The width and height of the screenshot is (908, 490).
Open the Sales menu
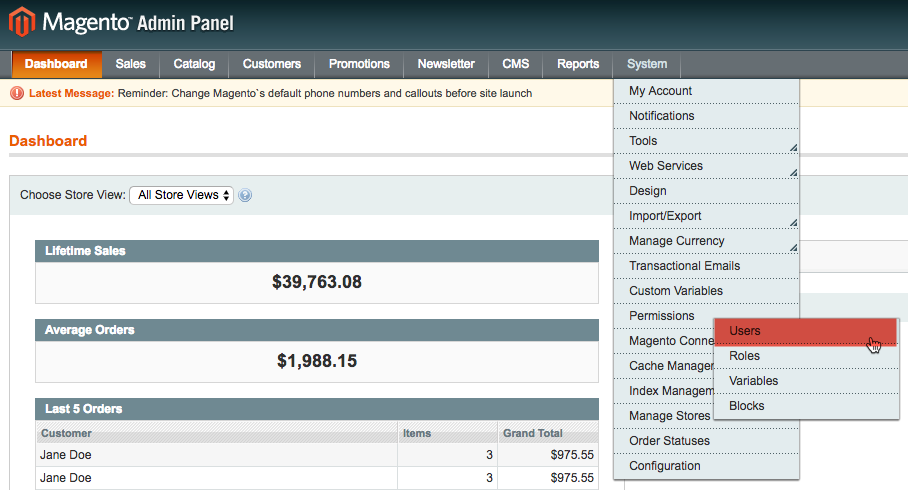(x=130, y=64)
